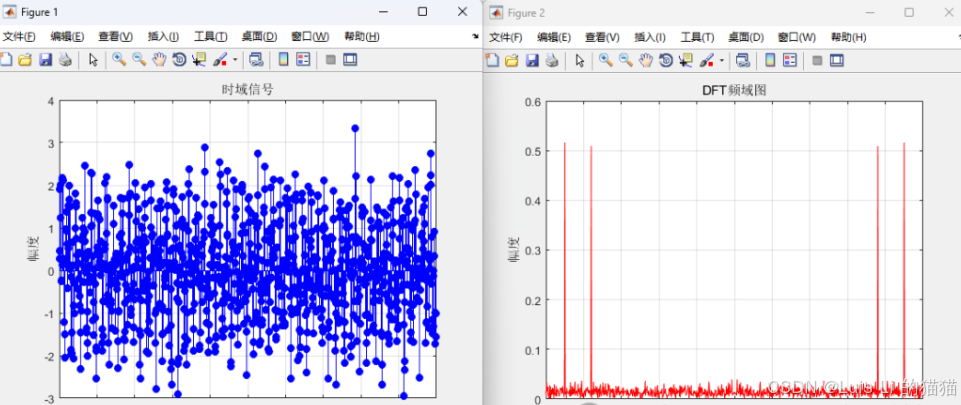Image resolution: width=961 pixels, height=405 pixels.
Task: Save figure icon in Figure 1 toolbar
Action: [45, 60]
